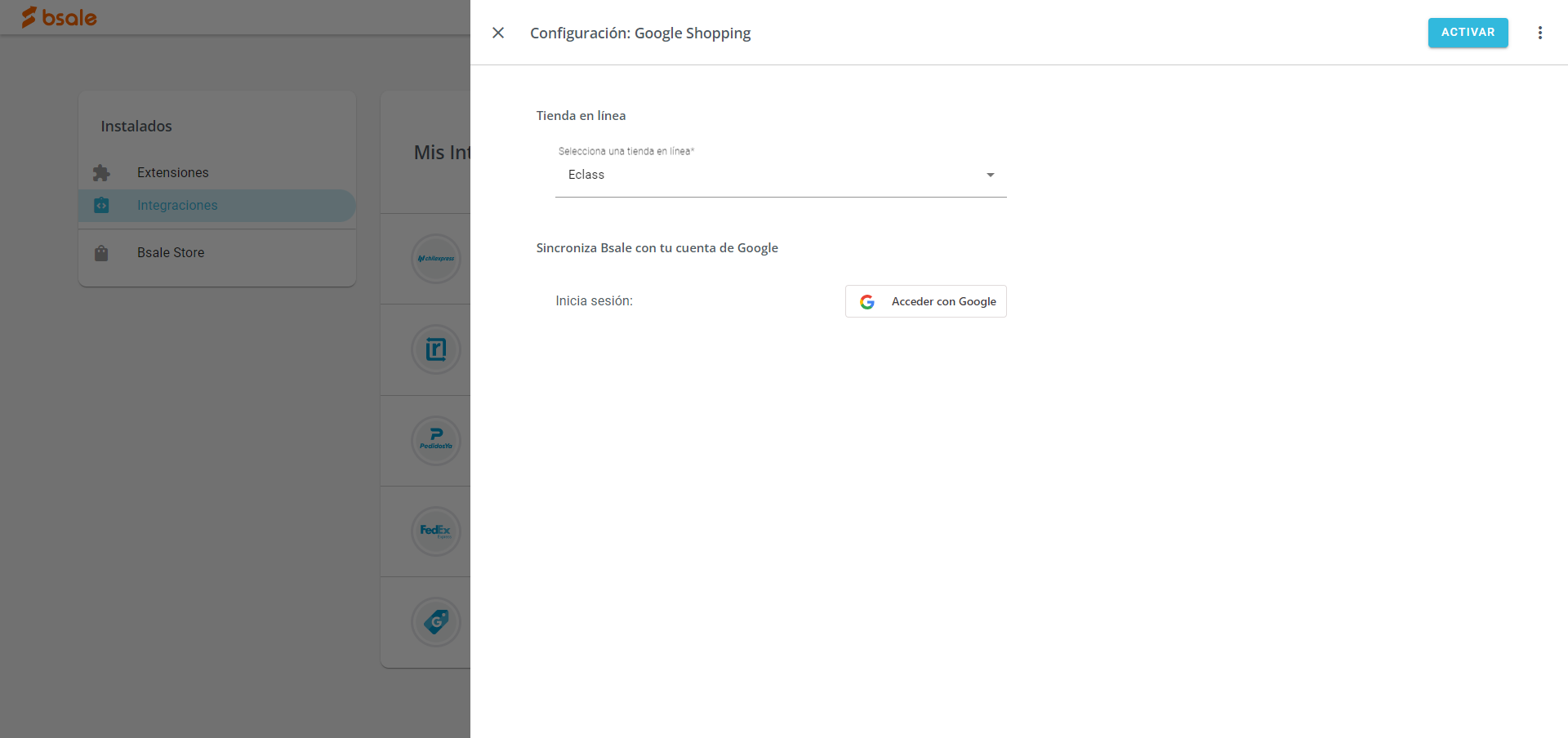Select the Google Shopping tag integration icon

tap(436, 622)
